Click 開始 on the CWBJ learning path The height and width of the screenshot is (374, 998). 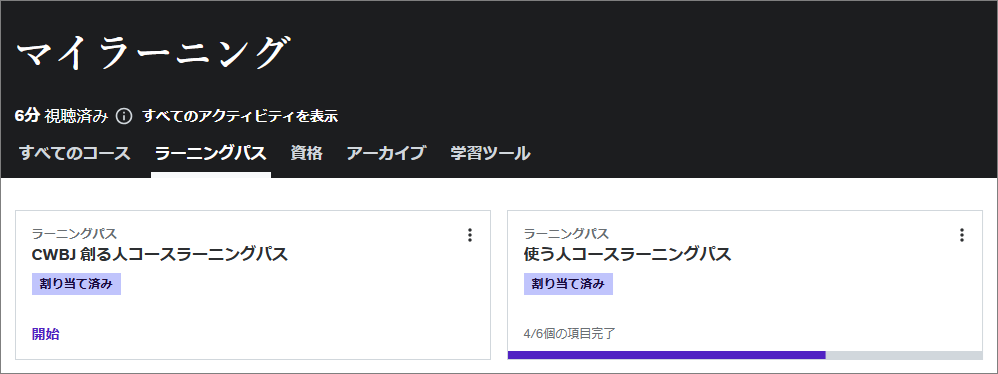[x=46, y=334]
